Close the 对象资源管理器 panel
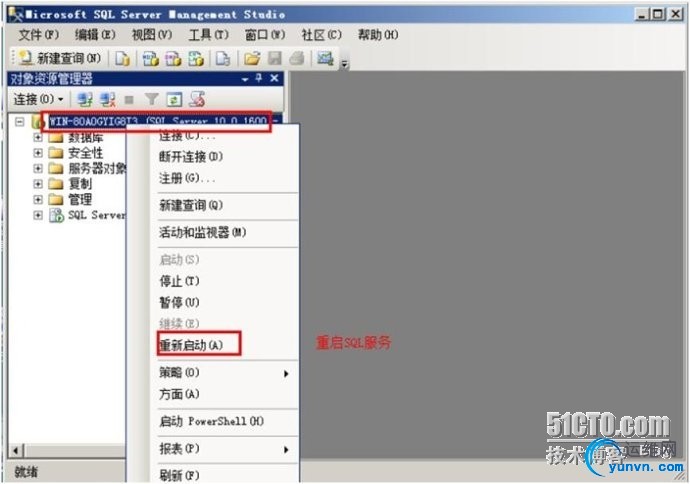This screenshot has width=690, height=484. (x=274, y=78)
